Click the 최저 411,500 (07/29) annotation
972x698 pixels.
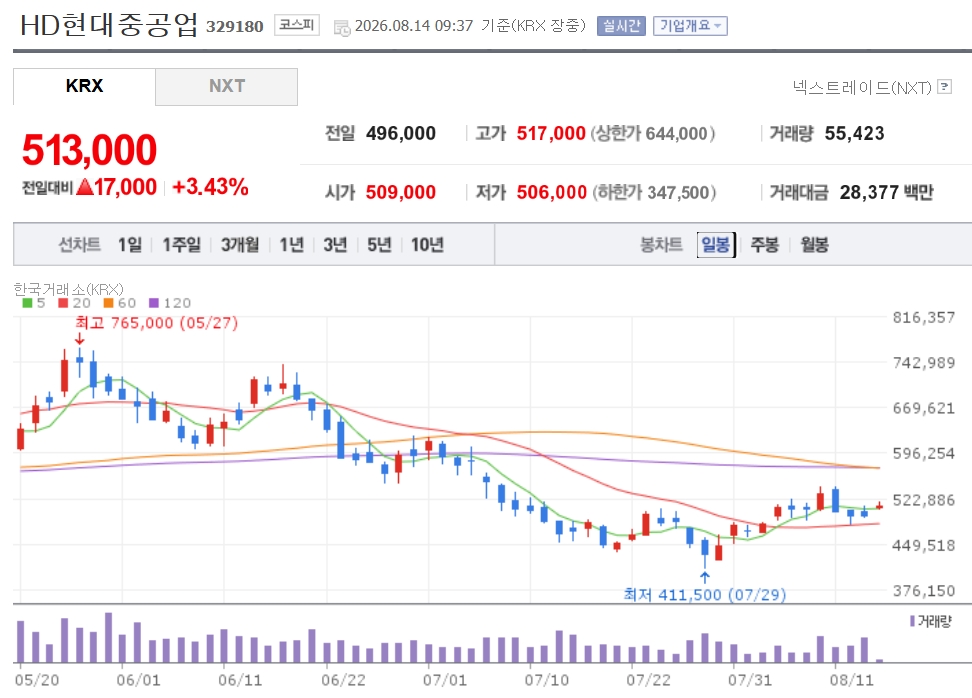[x=705, y=594]
